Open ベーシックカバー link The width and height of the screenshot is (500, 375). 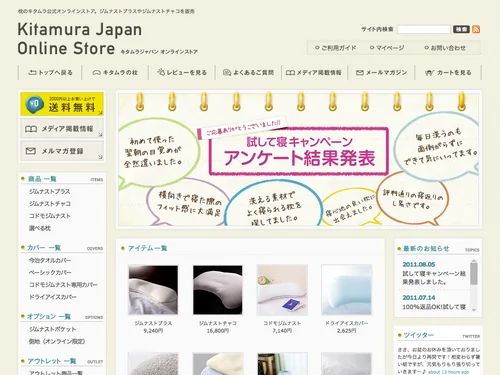point(50,272)
